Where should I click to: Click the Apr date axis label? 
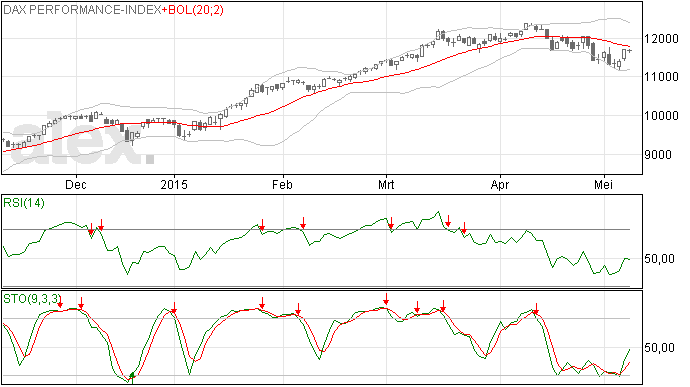tap(500, 184)
